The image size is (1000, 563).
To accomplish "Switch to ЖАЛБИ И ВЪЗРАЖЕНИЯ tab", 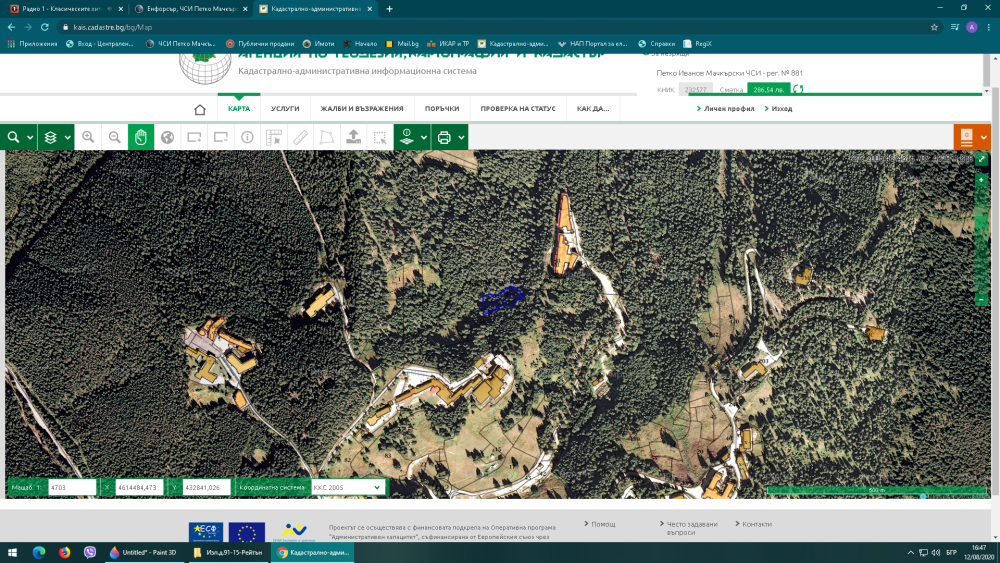I will click(x=362, y=109).
